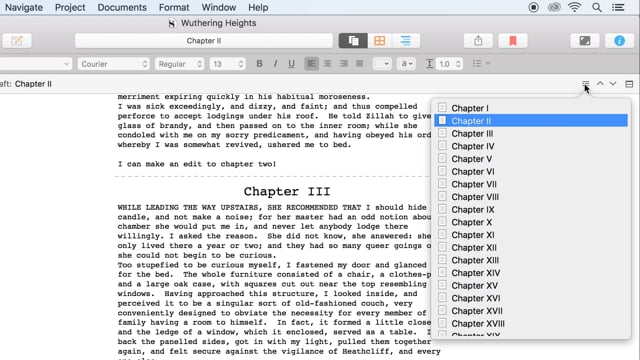
Task: Go to next document arrow
Action: 613,83
